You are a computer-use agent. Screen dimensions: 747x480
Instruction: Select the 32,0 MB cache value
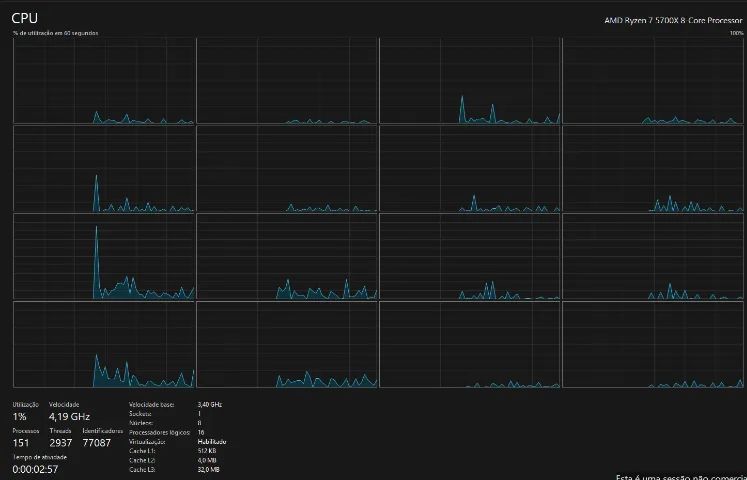point(208,470)
